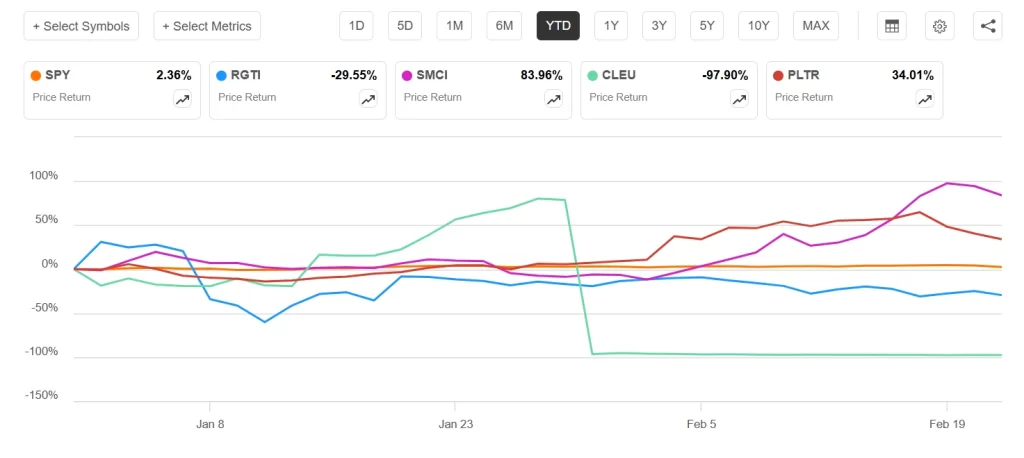This screenshot has width=1024, height=458.
Task: Click Price Return label on SPY card
Action: pyautogui.click(x=61, y=97)
